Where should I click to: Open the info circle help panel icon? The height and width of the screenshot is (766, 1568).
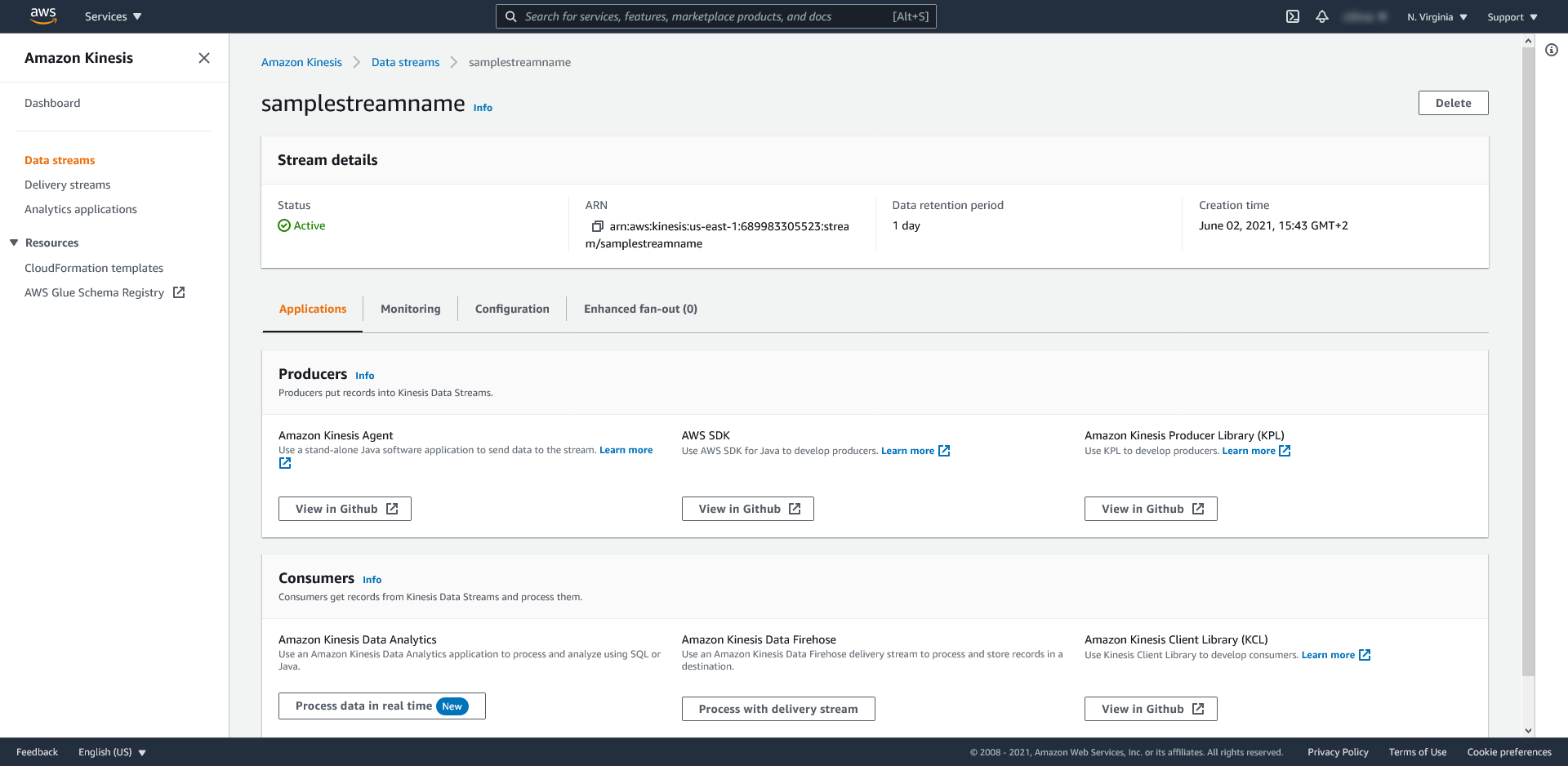coord(1552,50)
